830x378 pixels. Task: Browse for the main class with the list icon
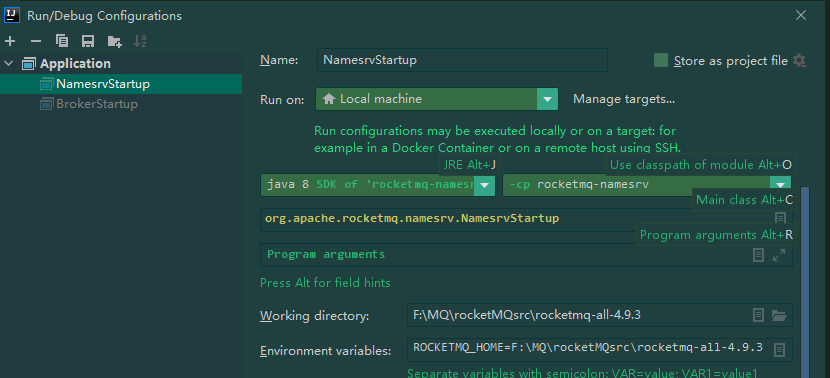coord(780,218)
